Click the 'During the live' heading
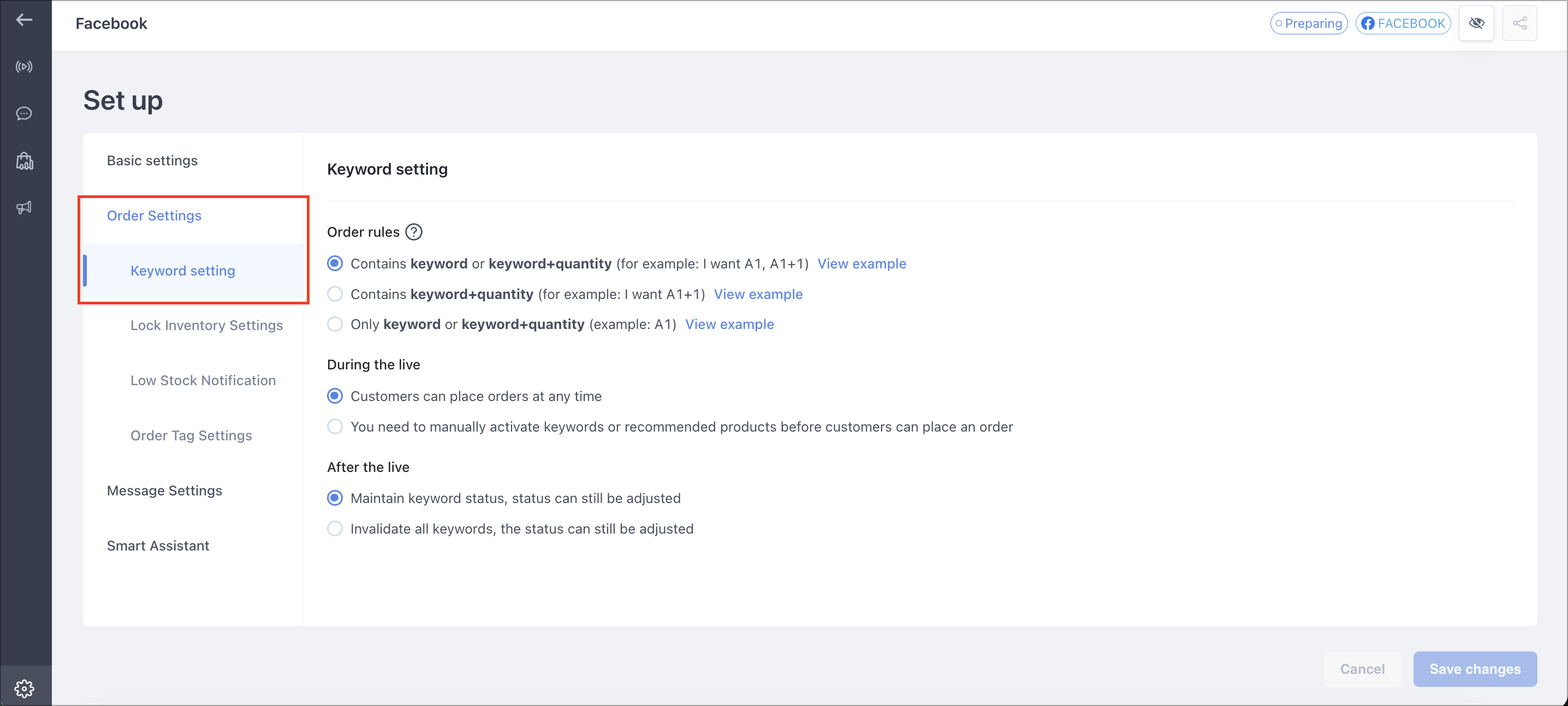This screenshot has height=706, width=1568. [373, 364]
